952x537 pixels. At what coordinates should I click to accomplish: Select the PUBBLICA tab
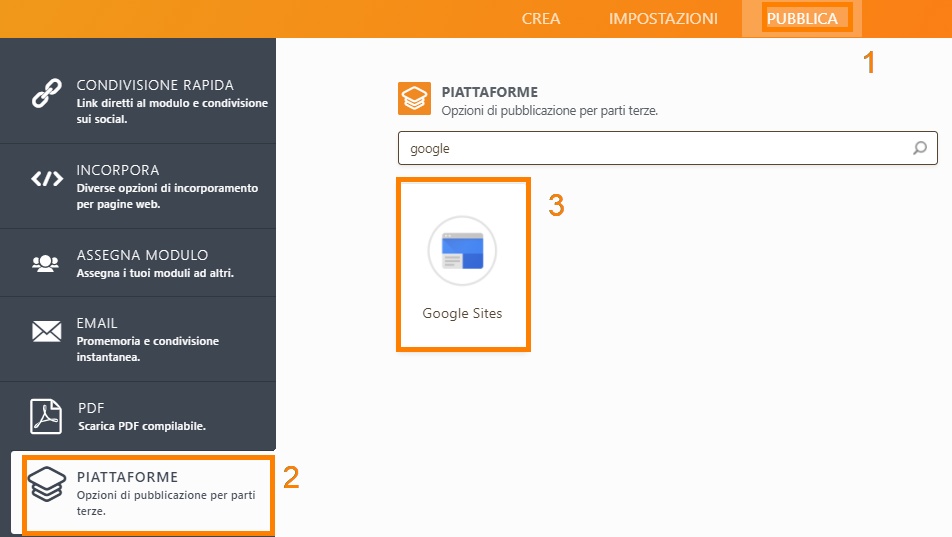point(802,19)
